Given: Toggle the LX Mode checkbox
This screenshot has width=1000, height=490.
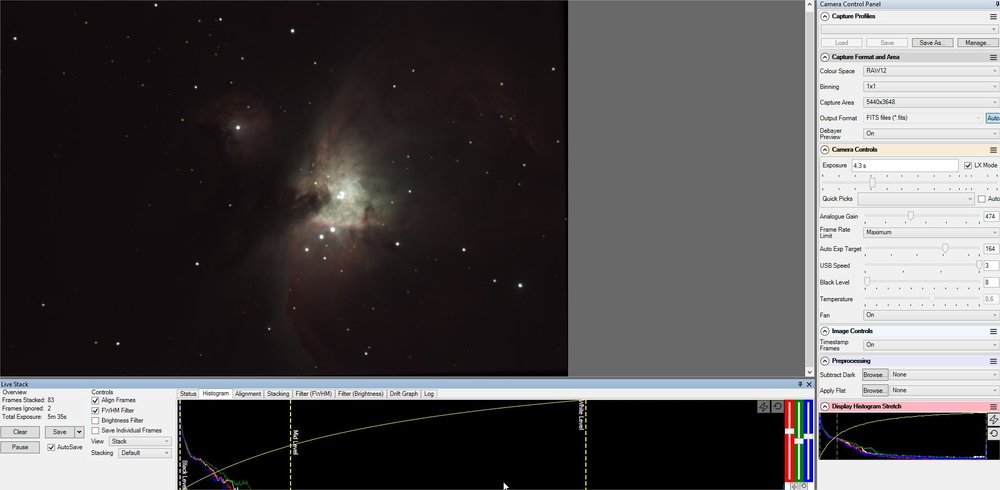Looking at the screenshot, I should click(968, 165).
